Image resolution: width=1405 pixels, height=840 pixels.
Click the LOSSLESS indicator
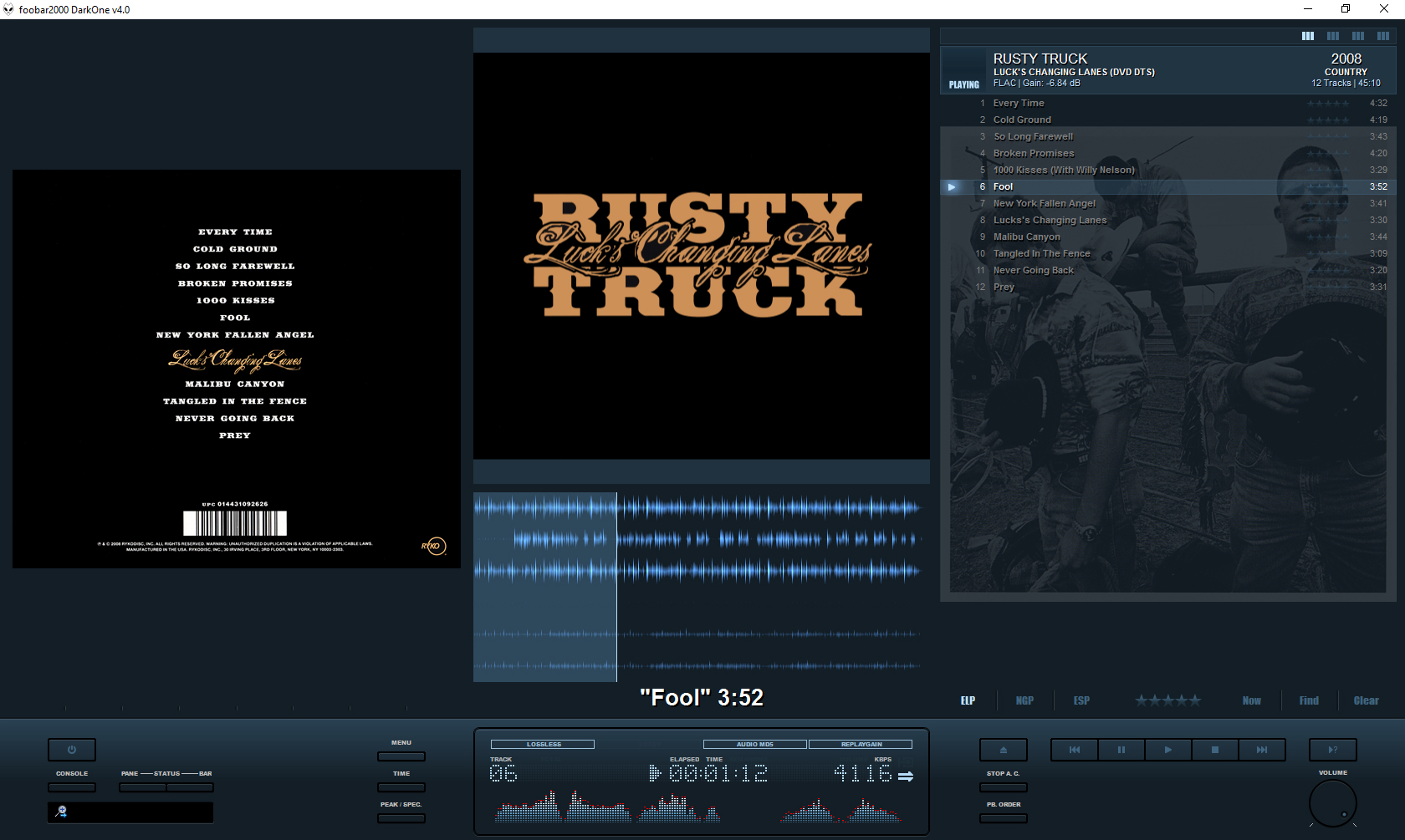click(x=543, y=744)
